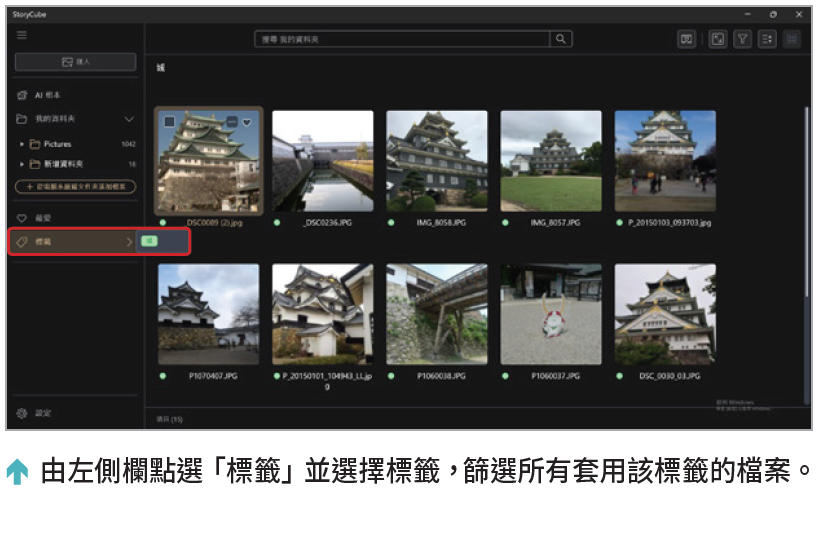Viewport: 818px width, 533px height.
Task: Select the P_20150101_104943_LL.jpg thumbnail
Action: point(323,314)
